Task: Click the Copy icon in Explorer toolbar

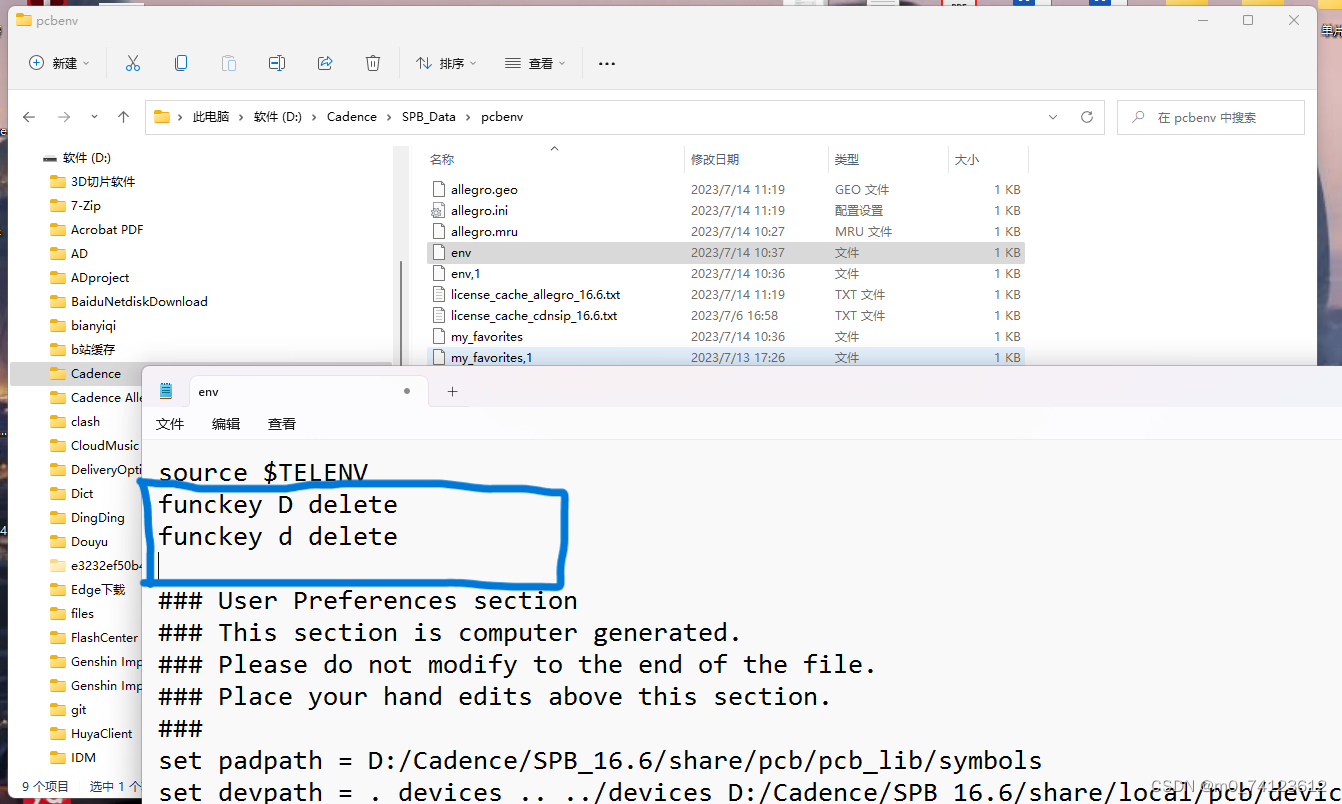Action: point(181,63)
